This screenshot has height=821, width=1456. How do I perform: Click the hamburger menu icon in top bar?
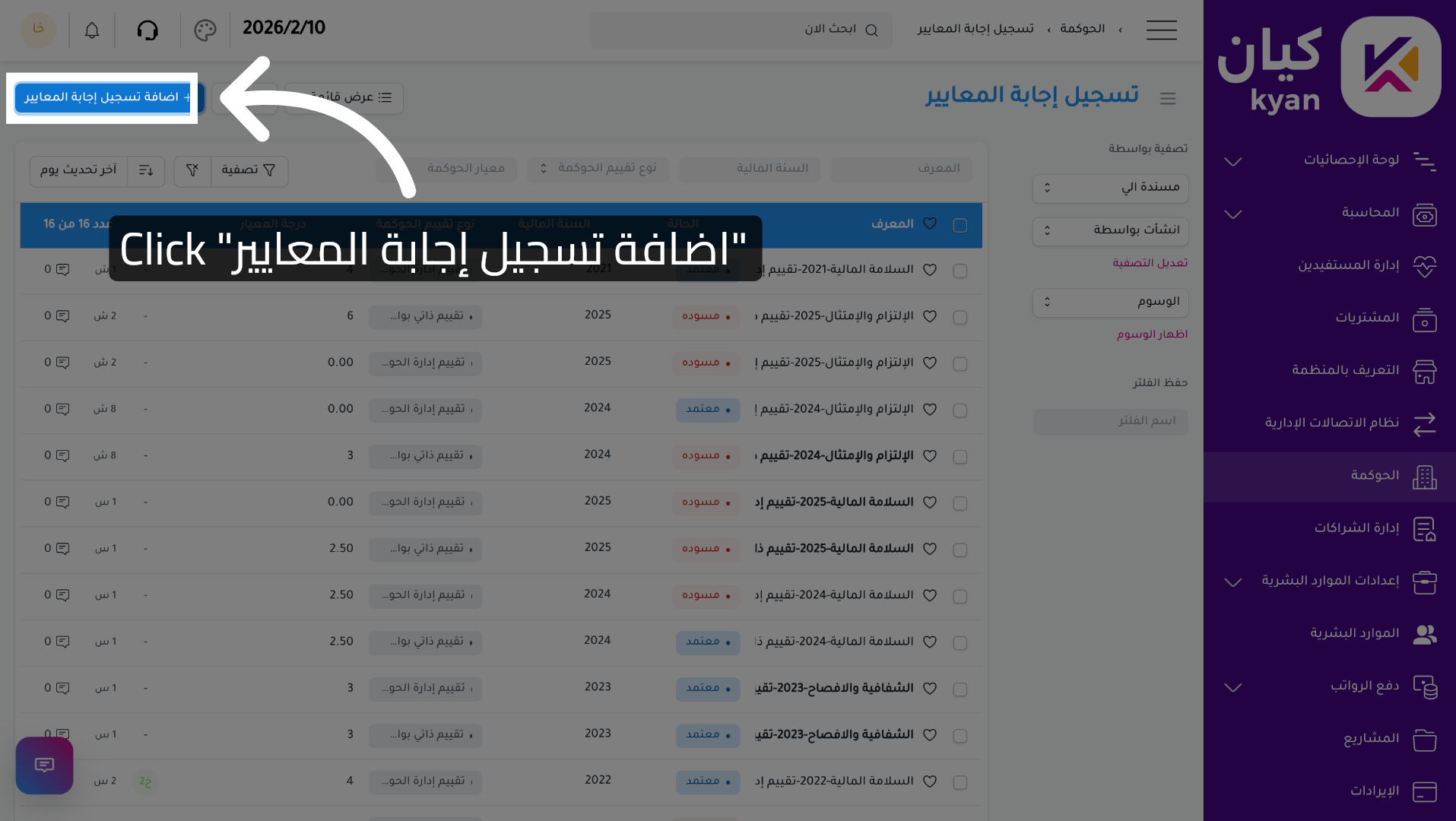1161,30
